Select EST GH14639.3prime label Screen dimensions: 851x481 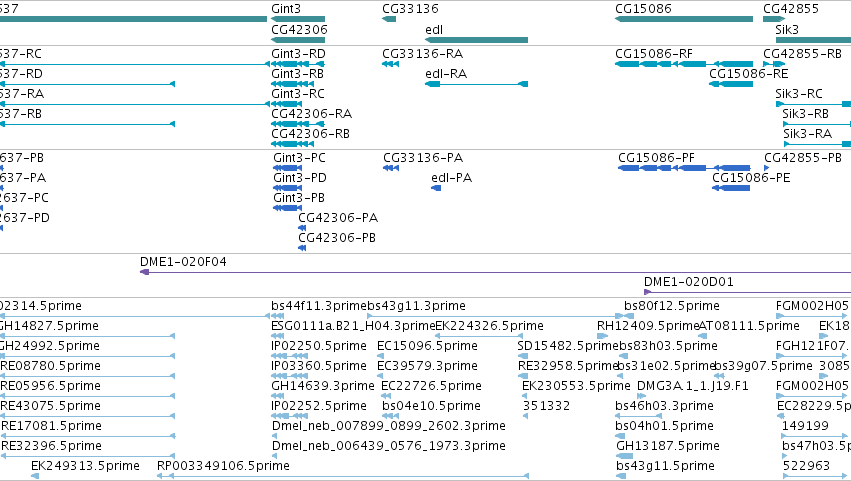pos(323,387)
